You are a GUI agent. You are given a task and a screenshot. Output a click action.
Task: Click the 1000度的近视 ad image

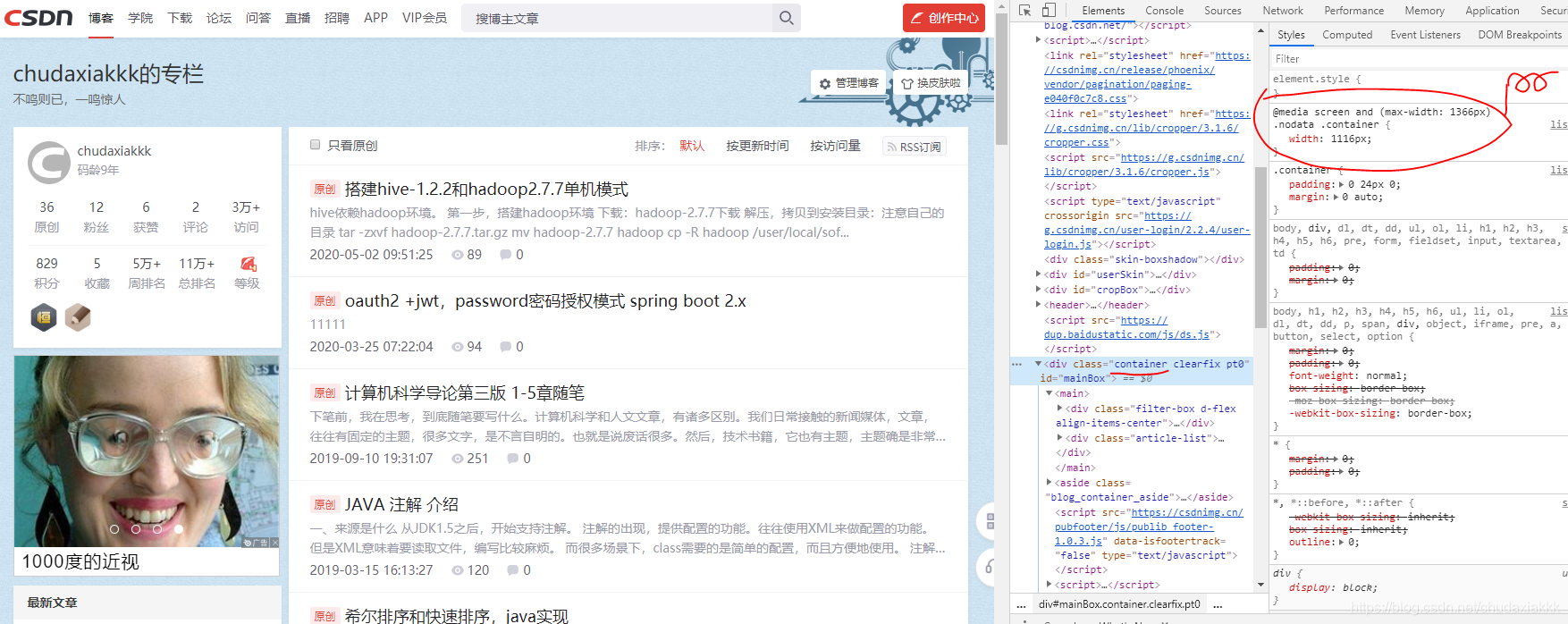pyautogui.click(x=147, y=451)
